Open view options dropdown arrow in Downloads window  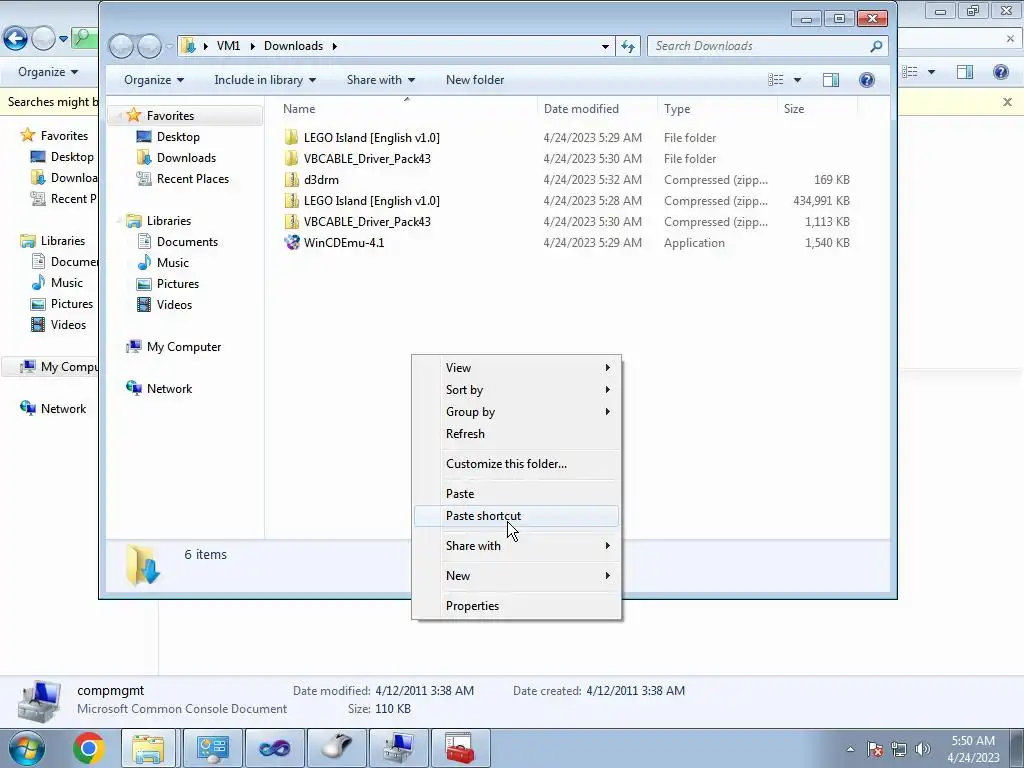tap(797, 80)
